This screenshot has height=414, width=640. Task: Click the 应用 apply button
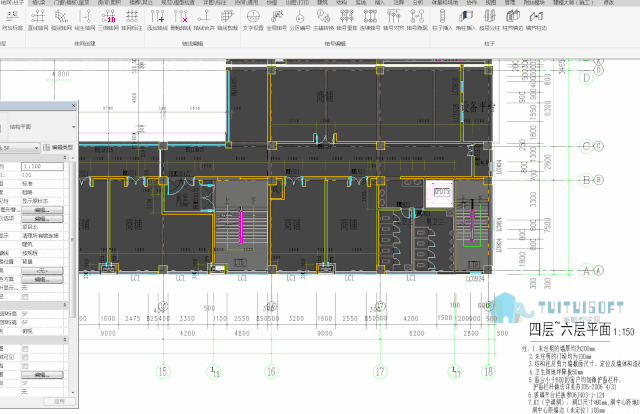[59, 401]
